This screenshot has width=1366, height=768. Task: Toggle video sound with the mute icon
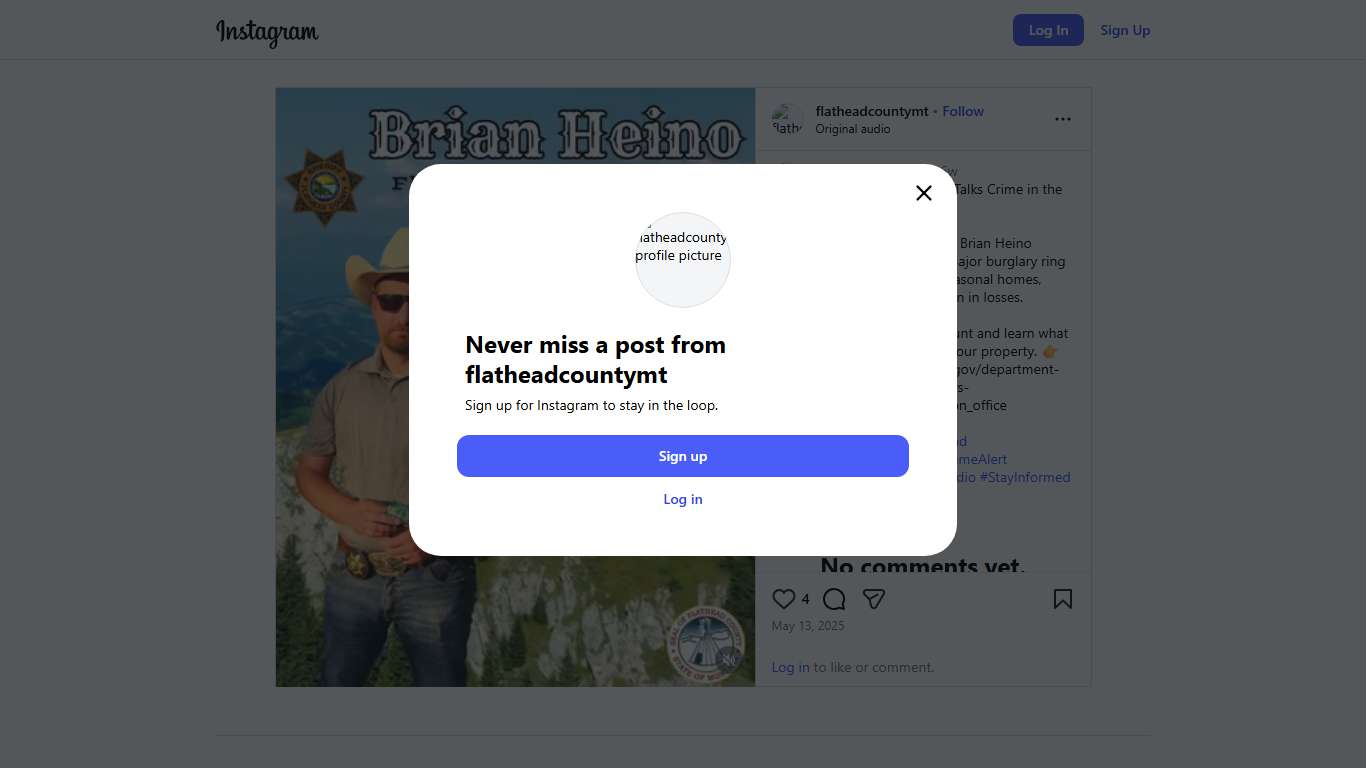tap(730, 657)
